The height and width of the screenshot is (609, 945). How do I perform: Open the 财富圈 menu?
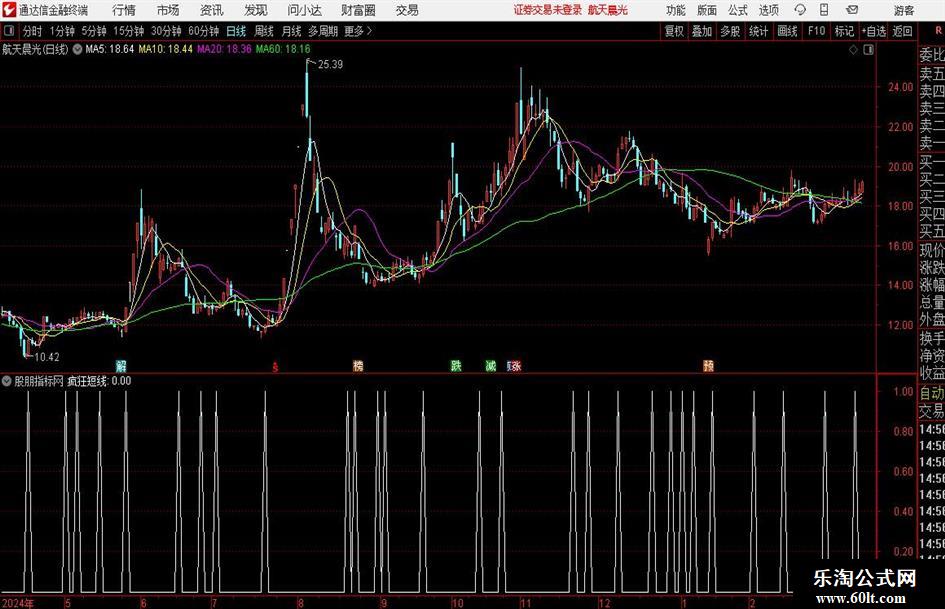click(358, 10)
